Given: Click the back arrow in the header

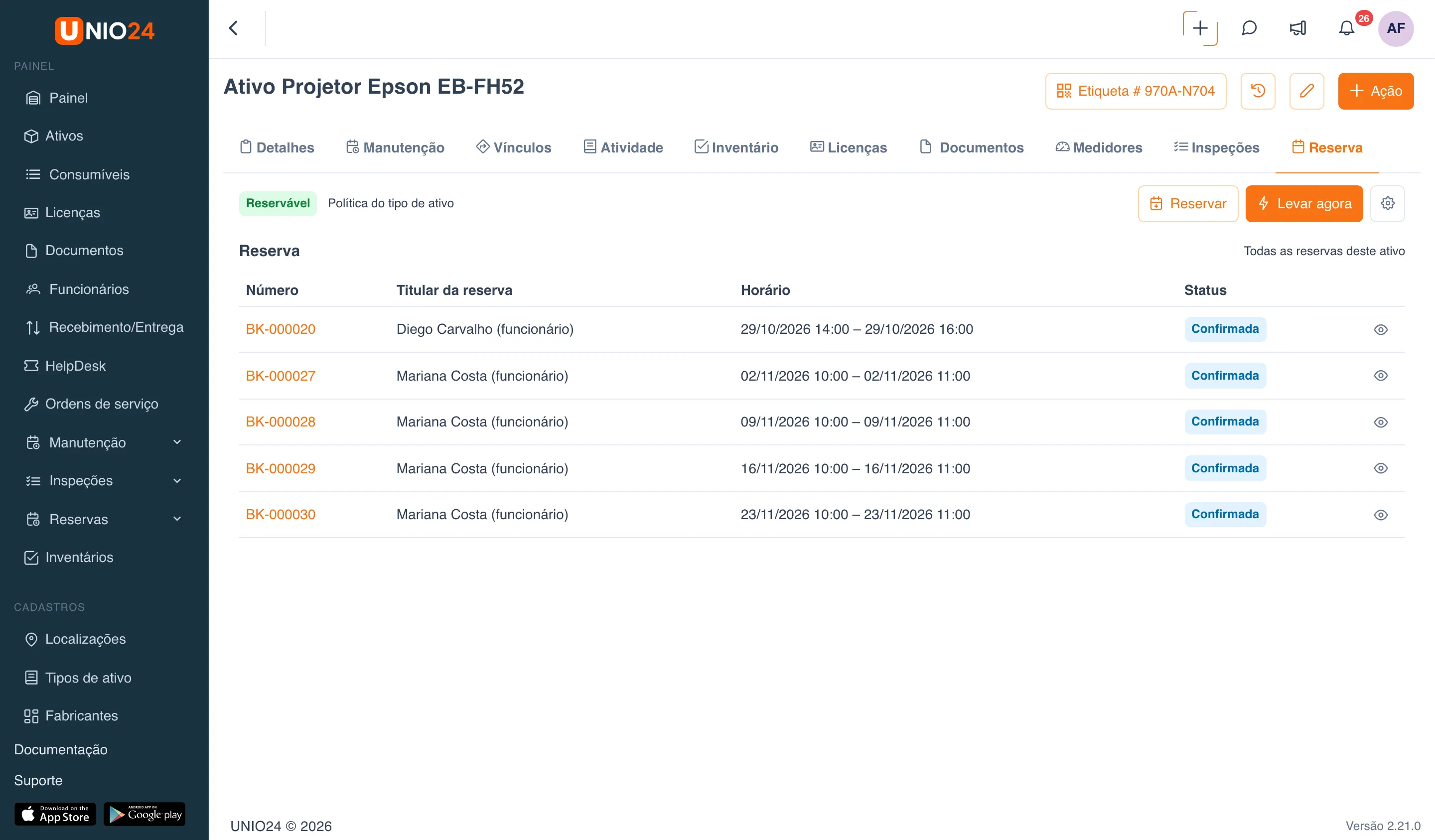Looking at the screenshot, I should pyautogui.click(x=233, y=28).
